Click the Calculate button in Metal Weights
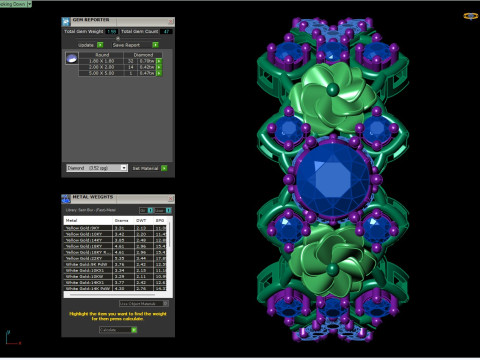480x360 pixels. 118,330
